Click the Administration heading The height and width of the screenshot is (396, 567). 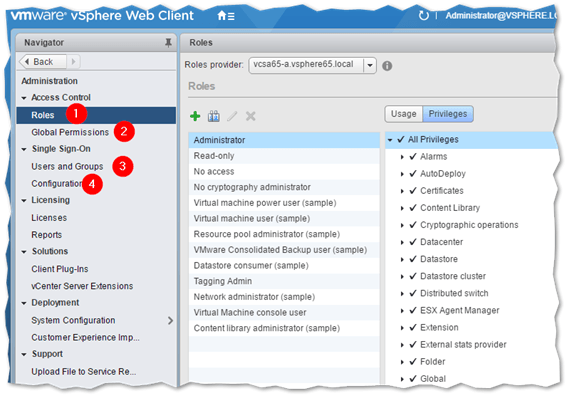50,81
